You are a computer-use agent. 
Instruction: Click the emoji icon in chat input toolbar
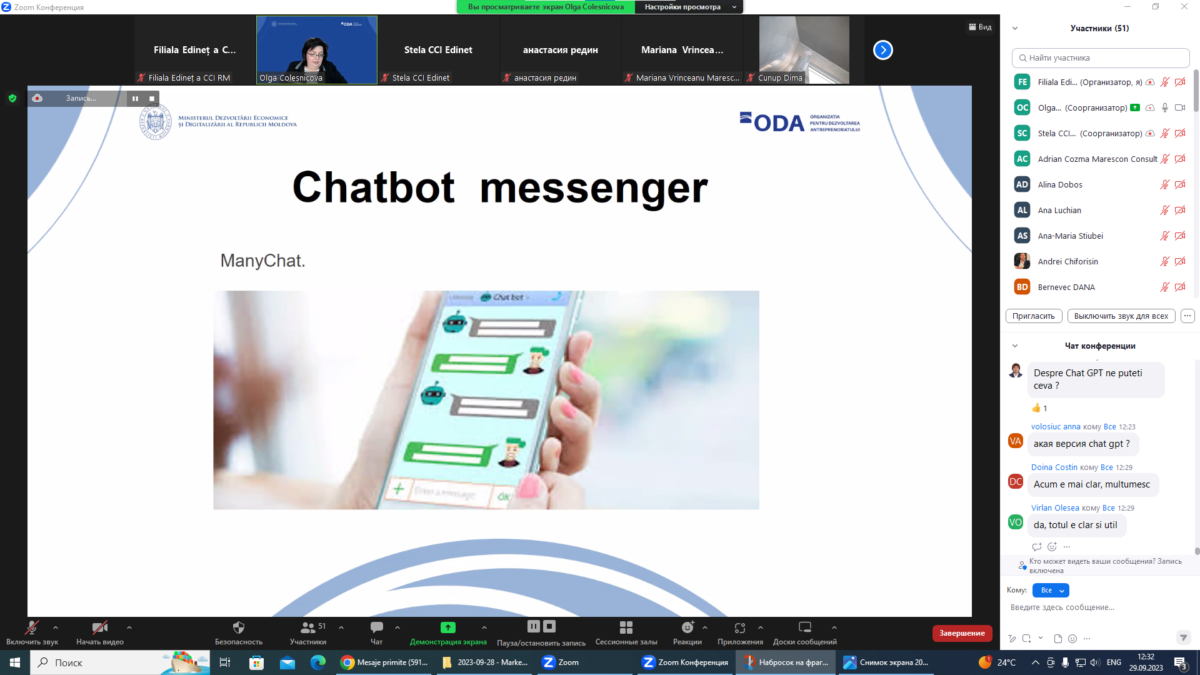[1073, 638]
